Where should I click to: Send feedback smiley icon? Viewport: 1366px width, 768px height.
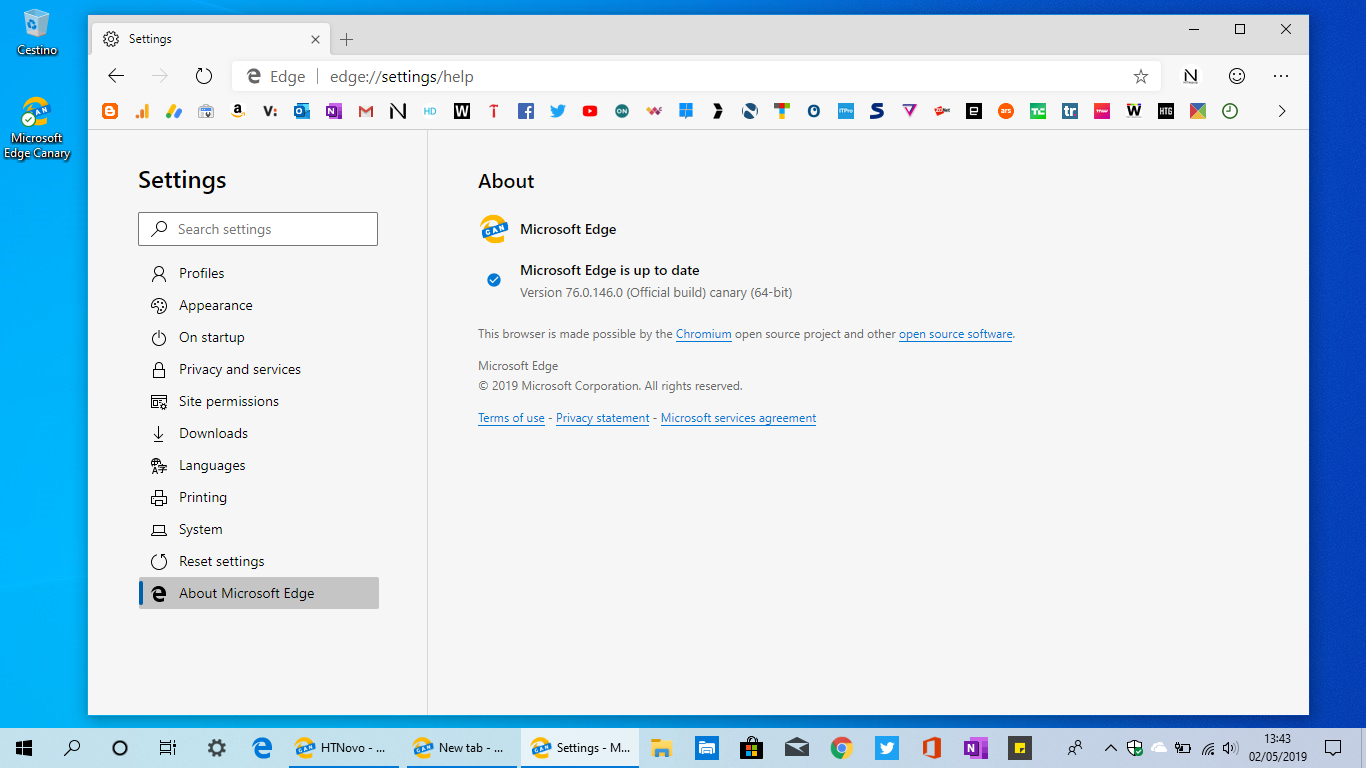(1237, 76)
